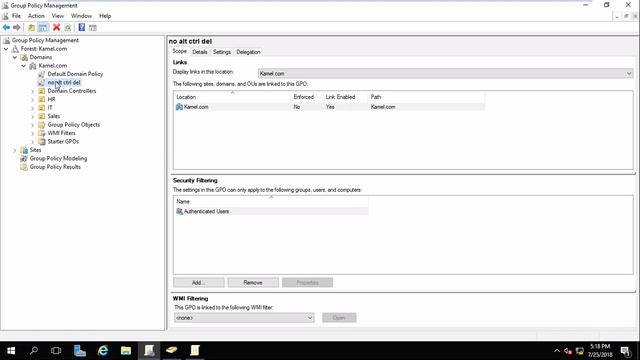Expand the Sales node
Viewport: 640px width, 360px height.
pos(33,116)
